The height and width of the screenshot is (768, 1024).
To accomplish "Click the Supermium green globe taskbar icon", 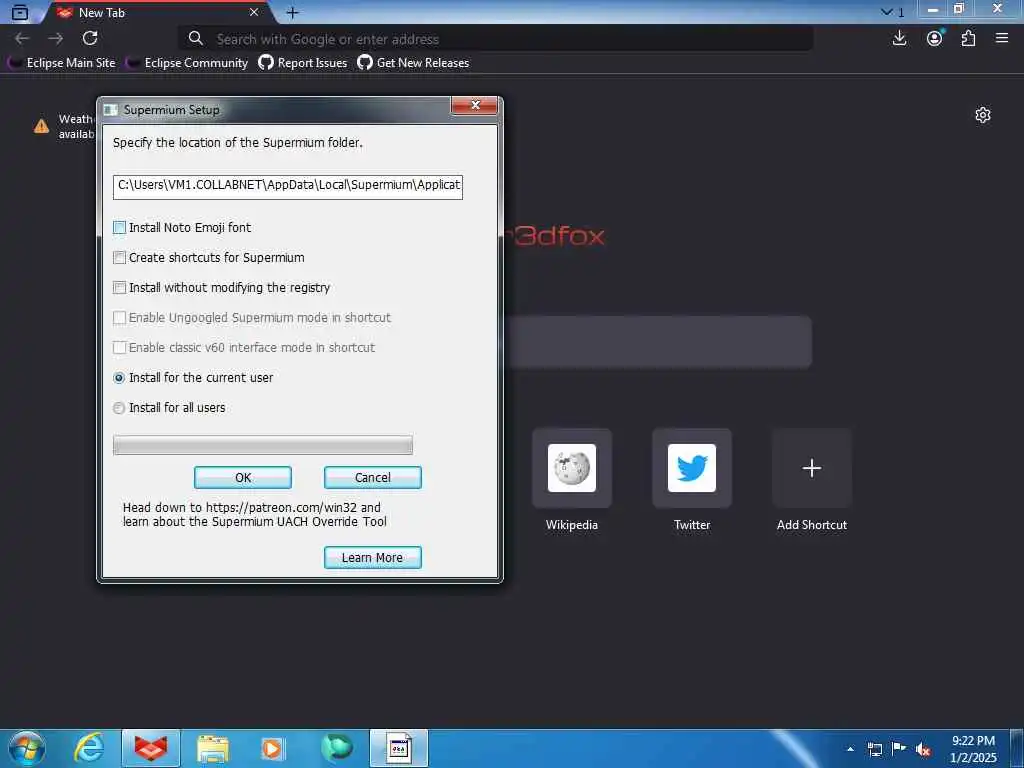I will [337, 748].
